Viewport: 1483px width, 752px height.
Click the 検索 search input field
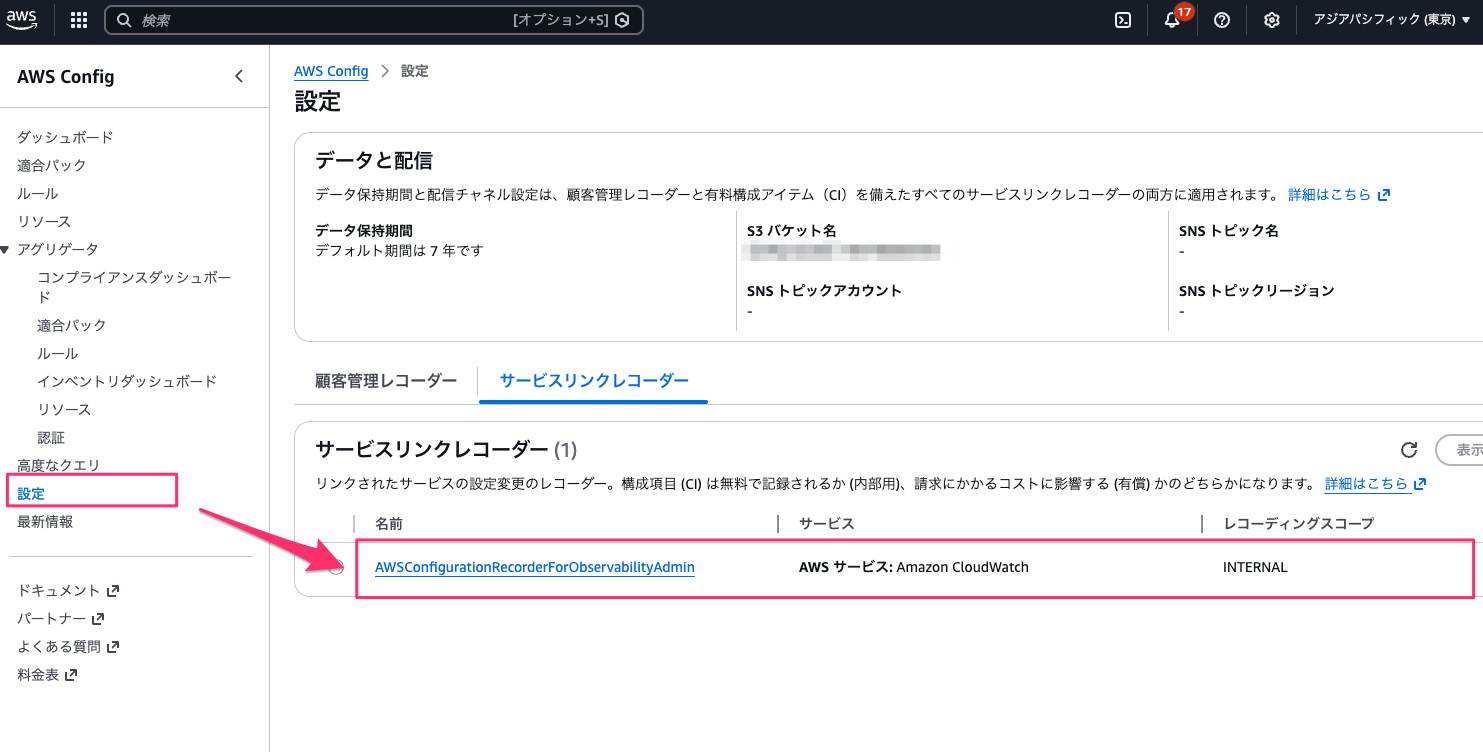370,19
